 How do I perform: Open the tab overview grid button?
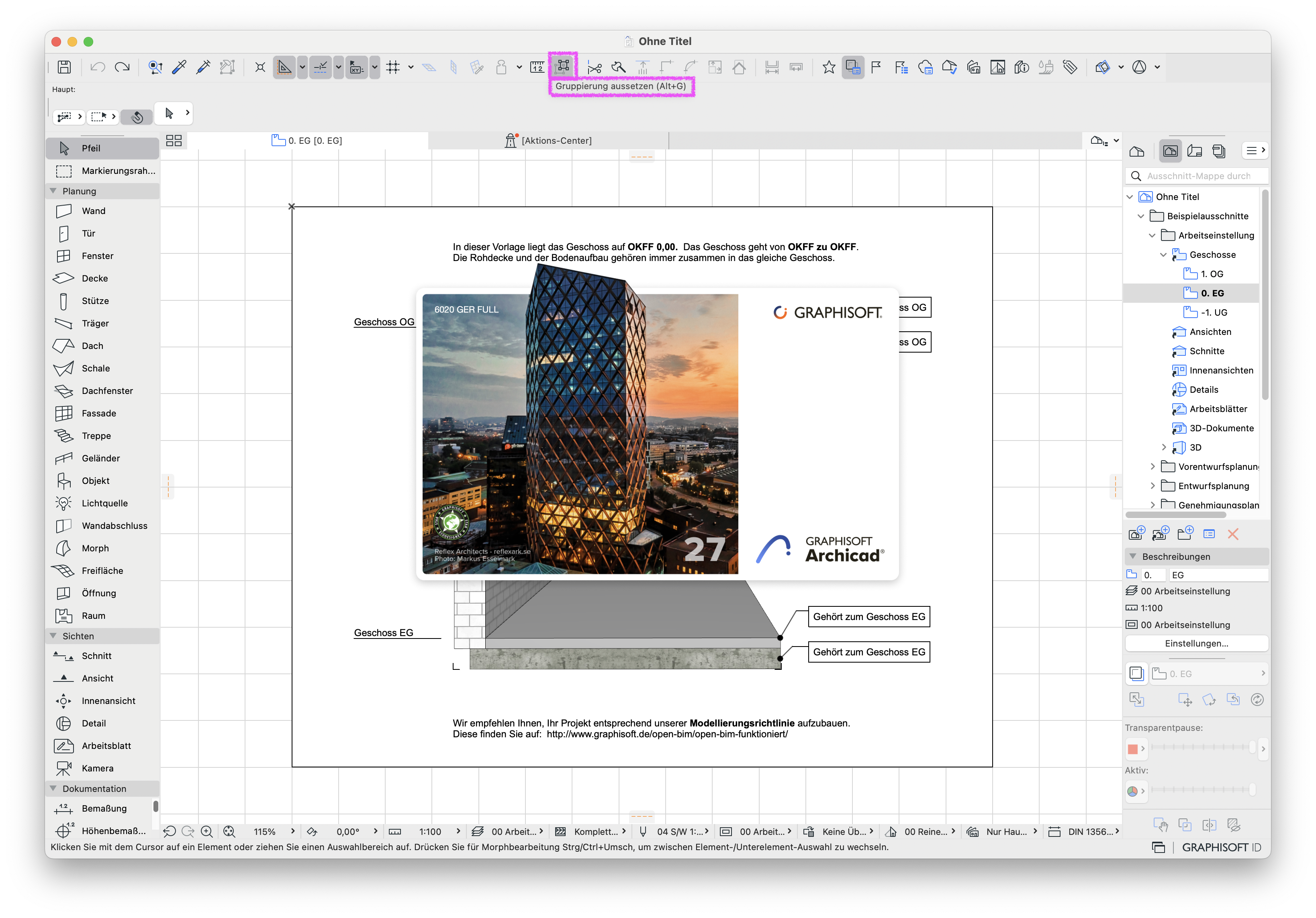pos(174,141)
